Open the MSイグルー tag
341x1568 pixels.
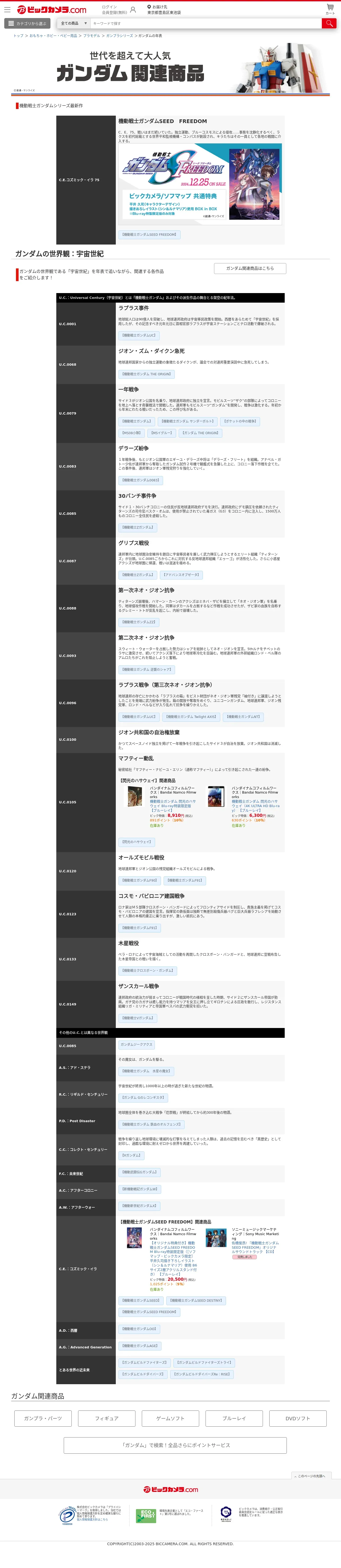coord(162,433)
